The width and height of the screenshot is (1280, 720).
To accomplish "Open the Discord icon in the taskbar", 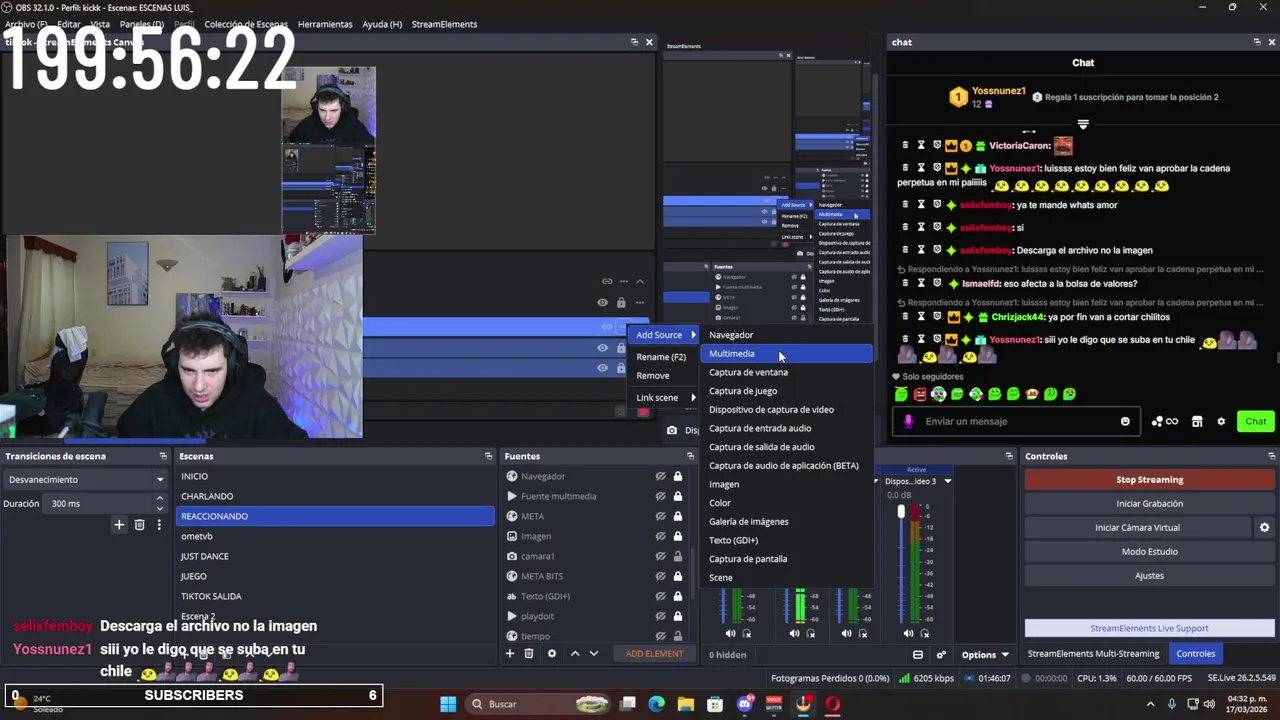I will [x=744, y=704].
